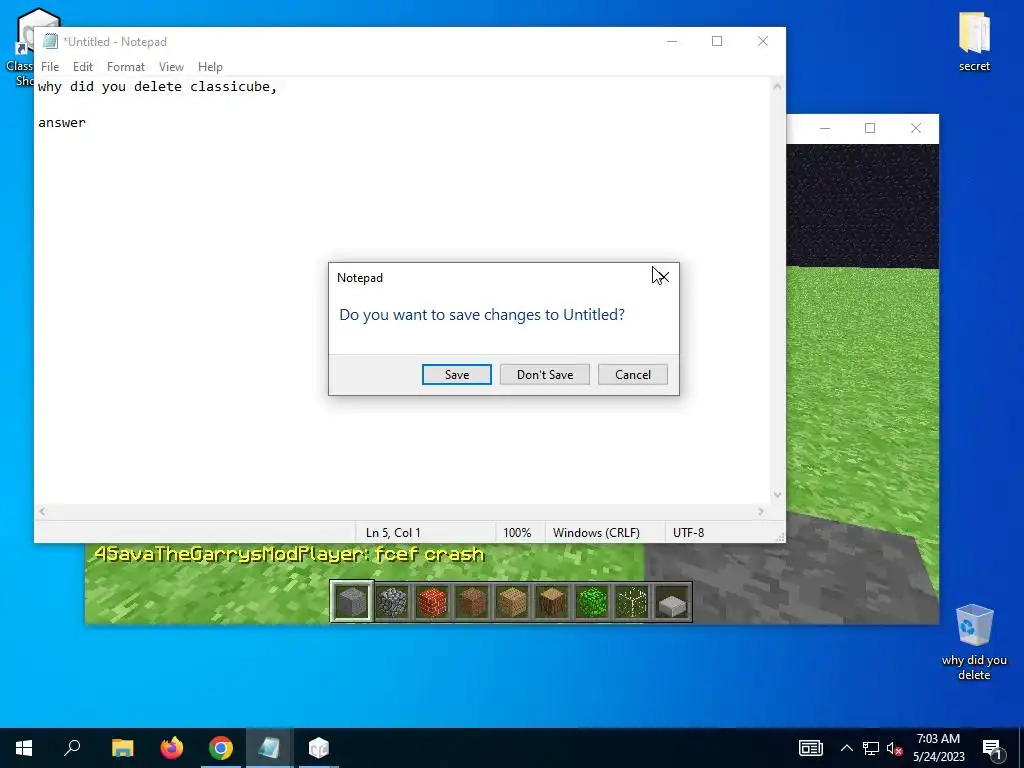Image resolution: width=1024 pixels, height=768 pixels.
Task: Close the save changes dialog
Action: (x=662, y=278)
